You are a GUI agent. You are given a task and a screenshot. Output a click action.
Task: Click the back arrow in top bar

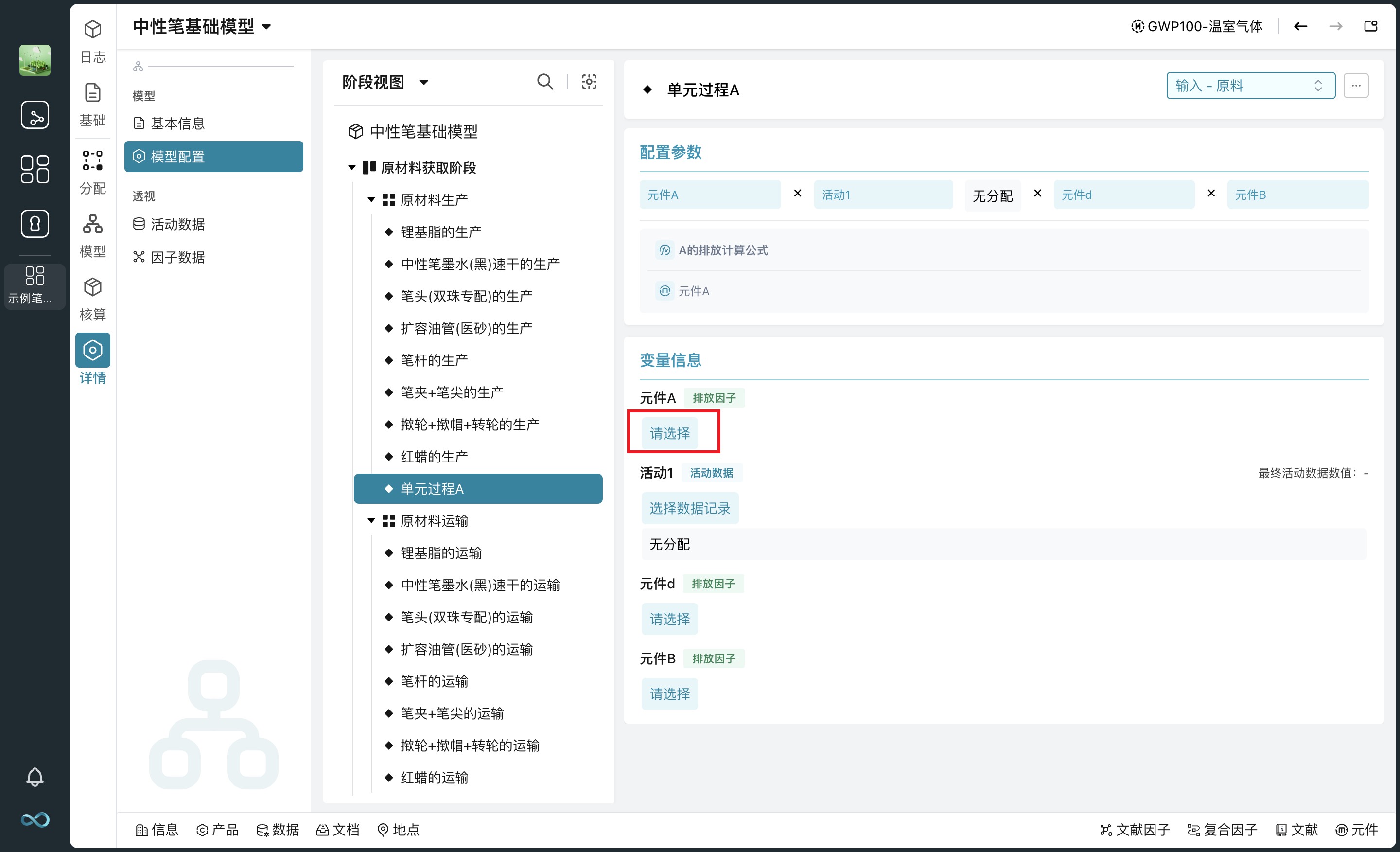tap(1300, 26)
